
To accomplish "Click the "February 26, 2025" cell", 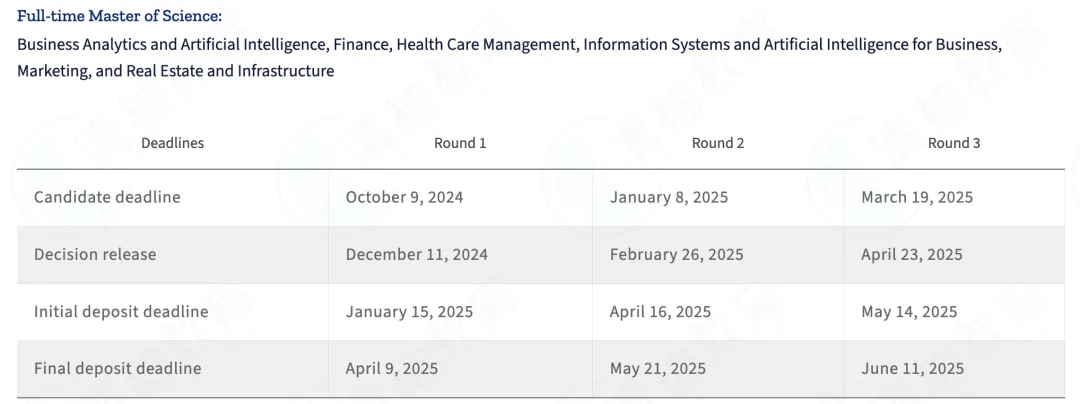I will tap(677, 254).
